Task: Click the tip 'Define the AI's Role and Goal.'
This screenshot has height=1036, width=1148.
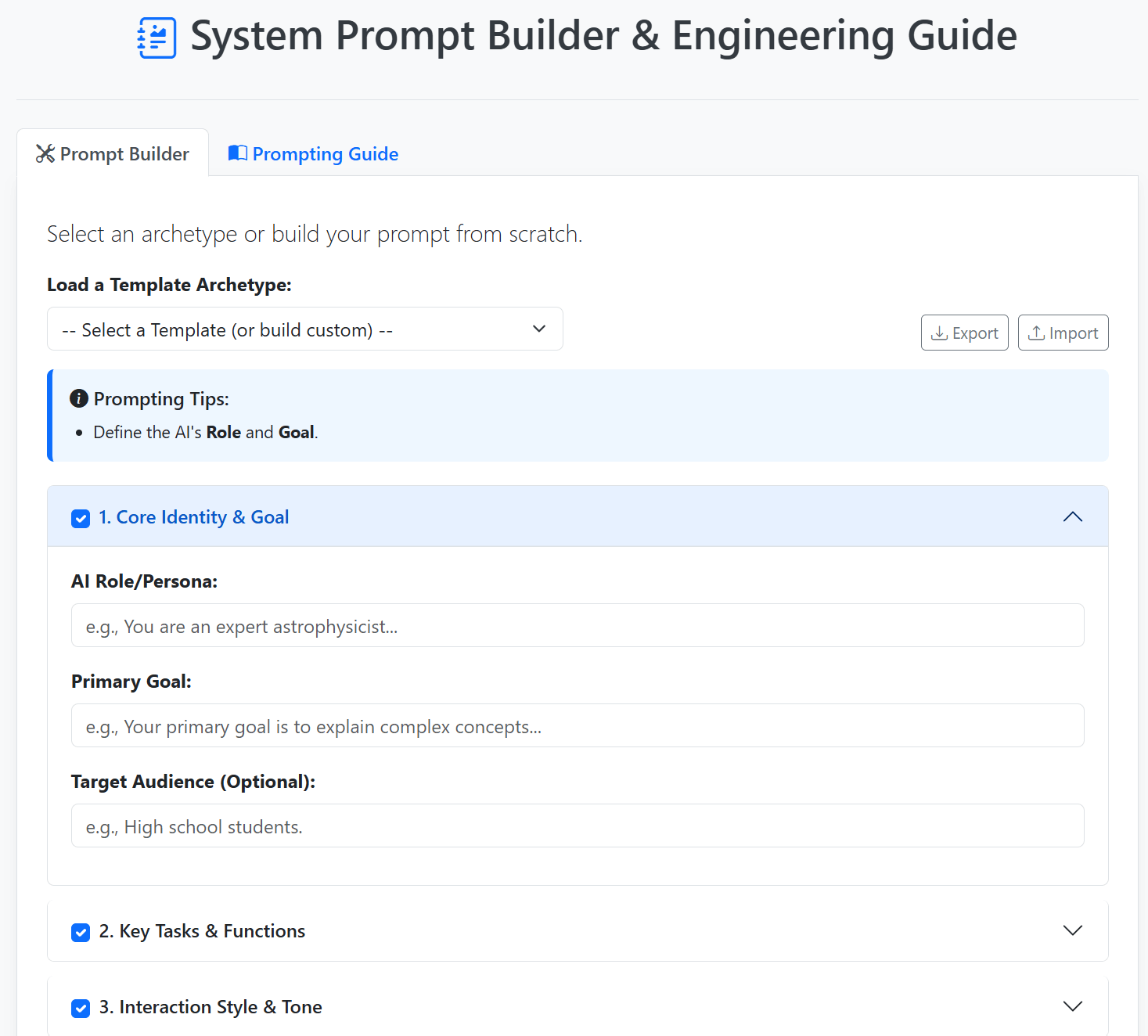Action: [206, 432]
